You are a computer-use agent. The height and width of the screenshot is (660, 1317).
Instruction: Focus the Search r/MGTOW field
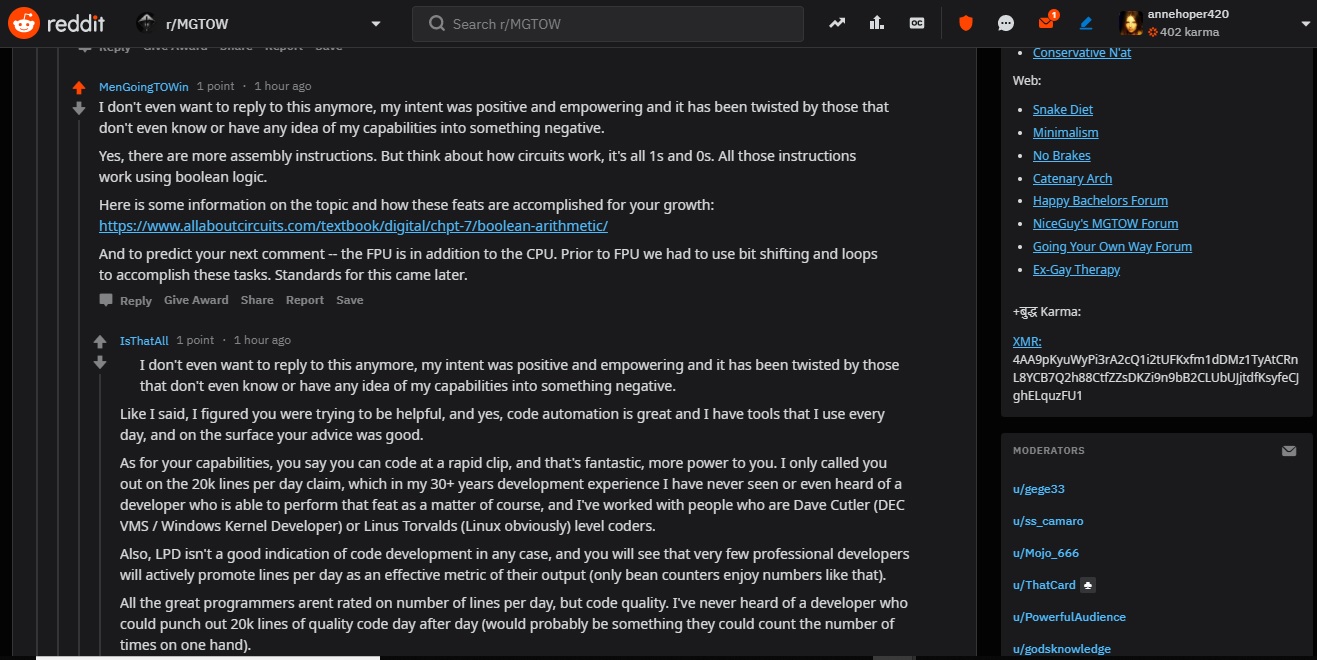pyautogui.click(x=608, y=23)
